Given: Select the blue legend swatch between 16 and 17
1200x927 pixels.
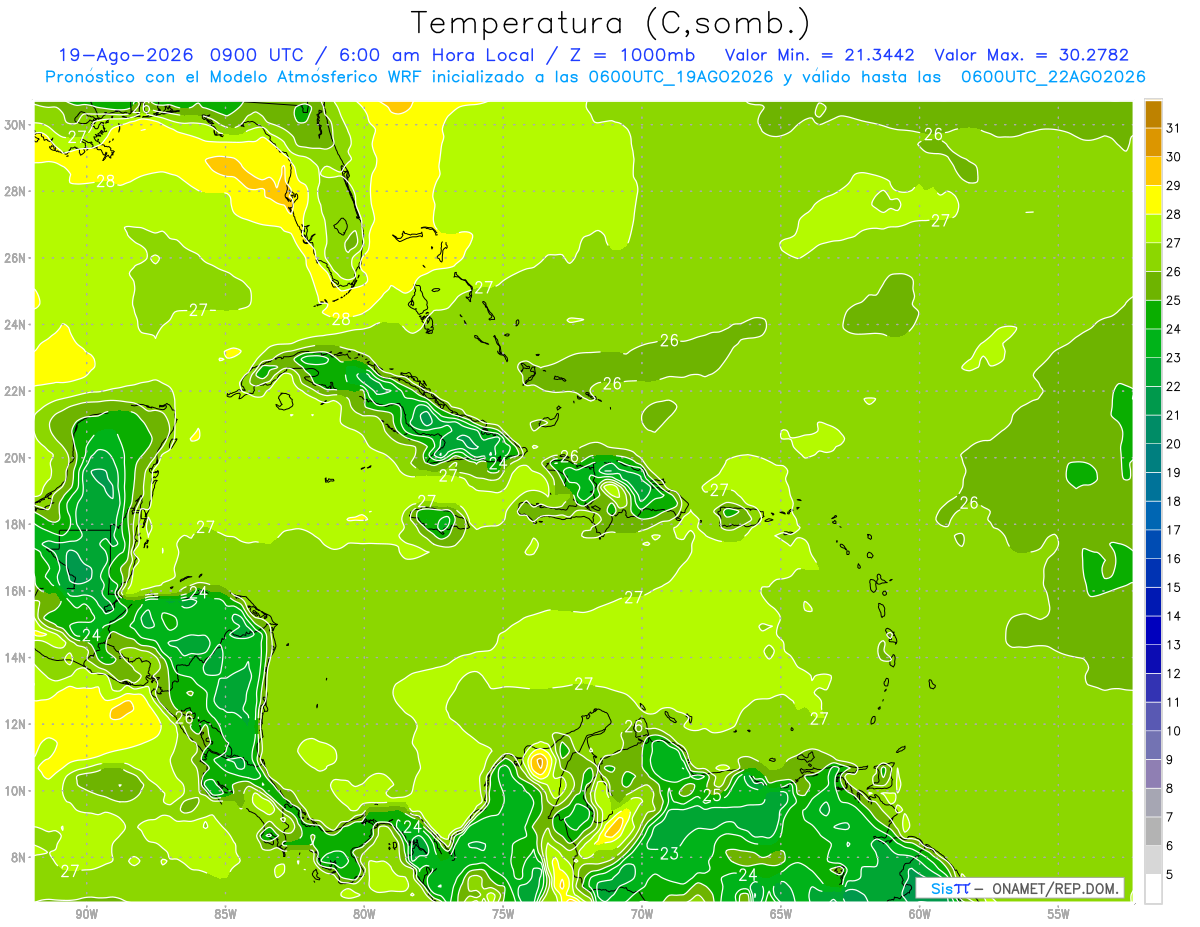Looking at the screenshot, I should 1153,544.
